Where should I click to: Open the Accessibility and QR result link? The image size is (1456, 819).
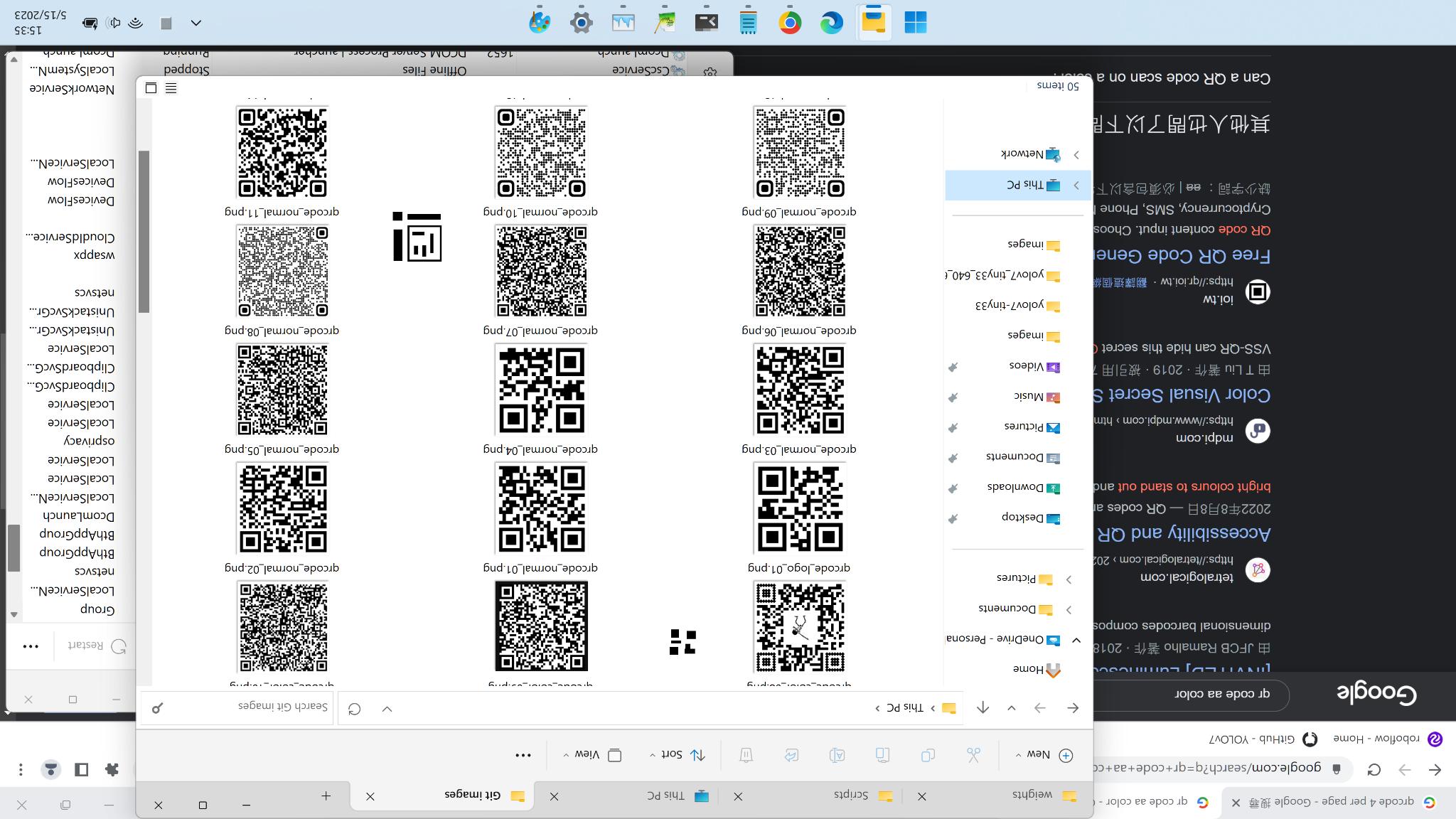(1183, 532)
